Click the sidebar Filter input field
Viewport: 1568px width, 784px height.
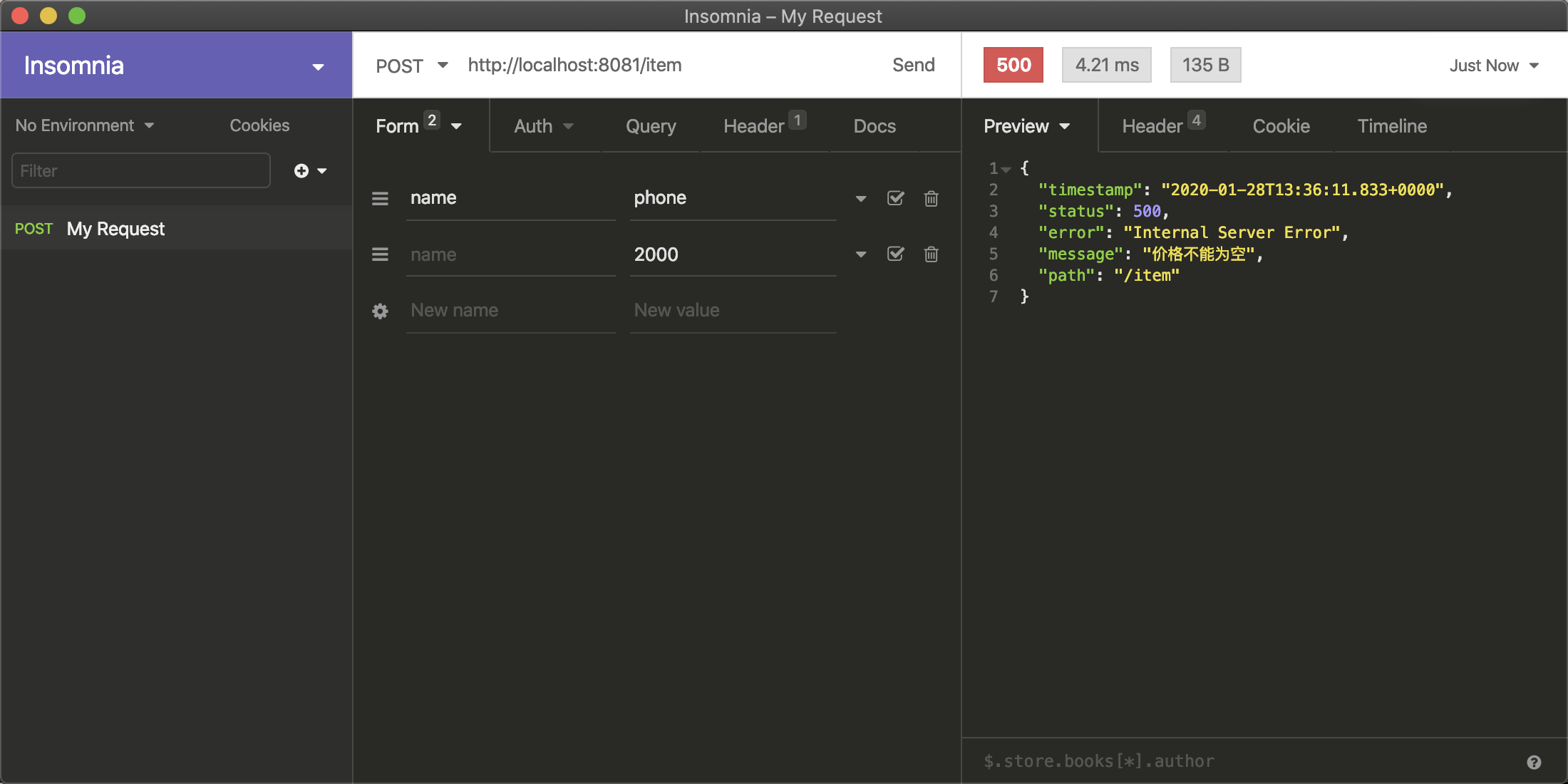141,171
